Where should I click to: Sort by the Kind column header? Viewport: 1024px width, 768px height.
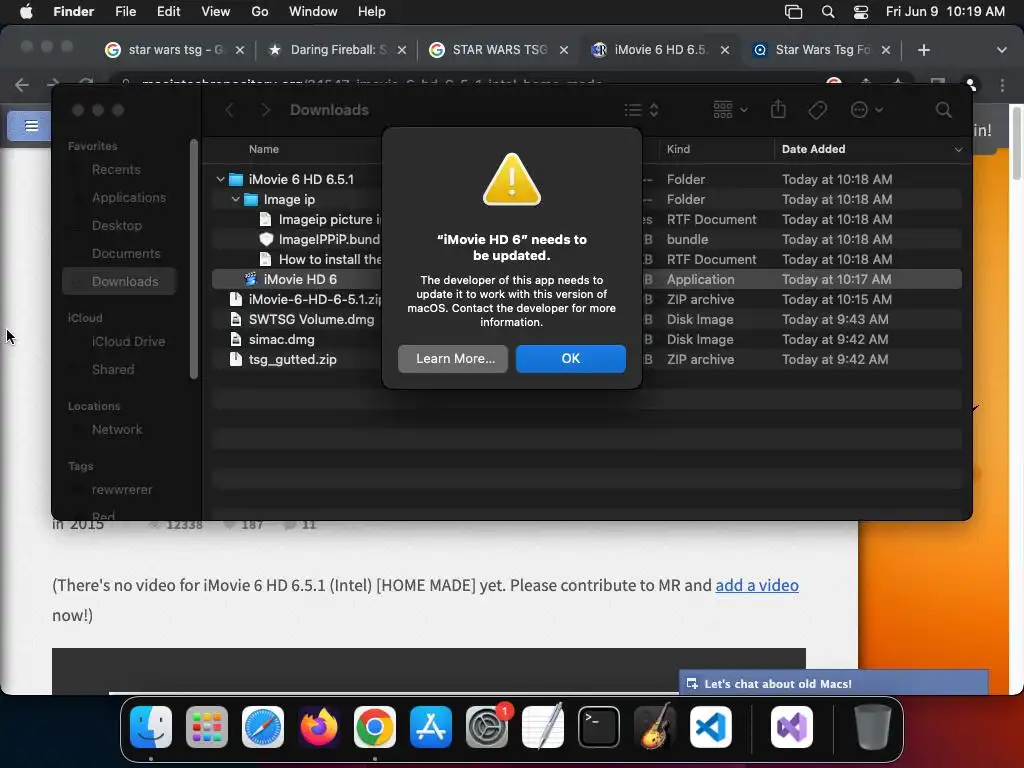[678, 149]
